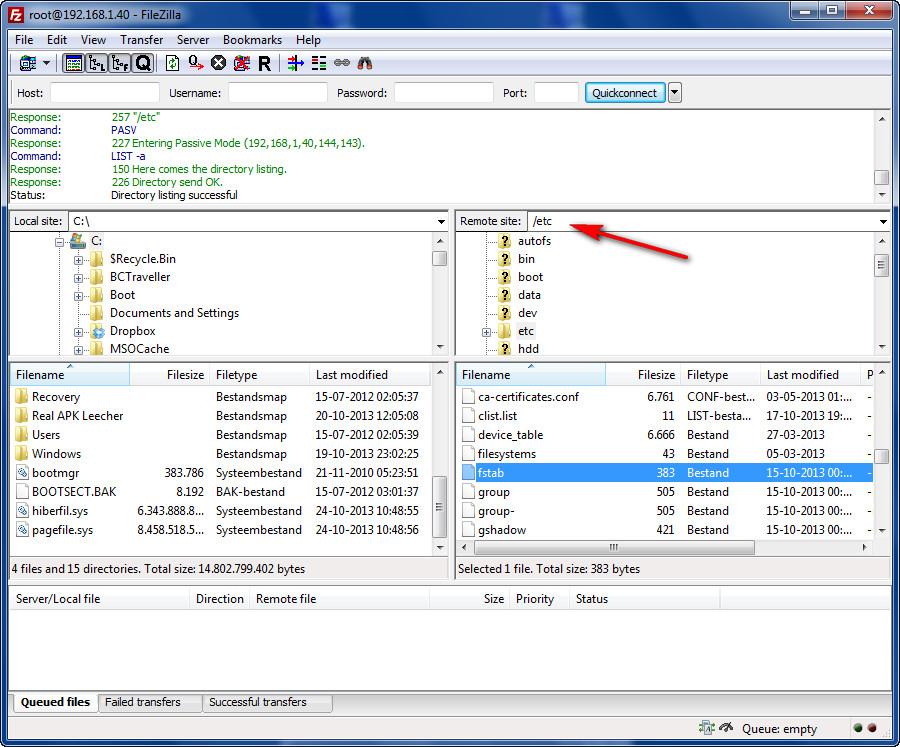Click the directory comparison icon
Viewport: 900px width, 747px height.
coord(319,63)
